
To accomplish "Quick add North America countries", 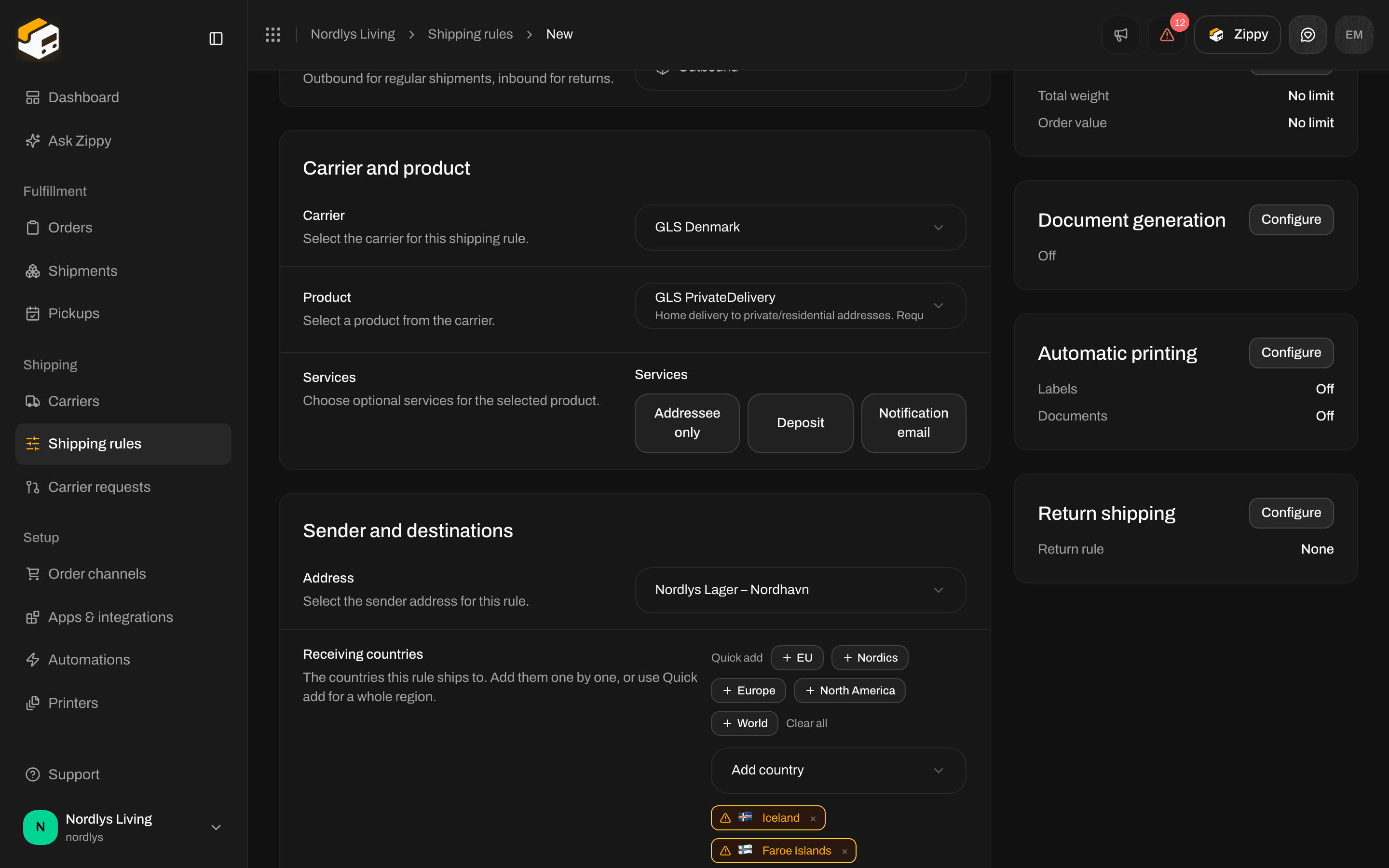I will pos(849,691).
